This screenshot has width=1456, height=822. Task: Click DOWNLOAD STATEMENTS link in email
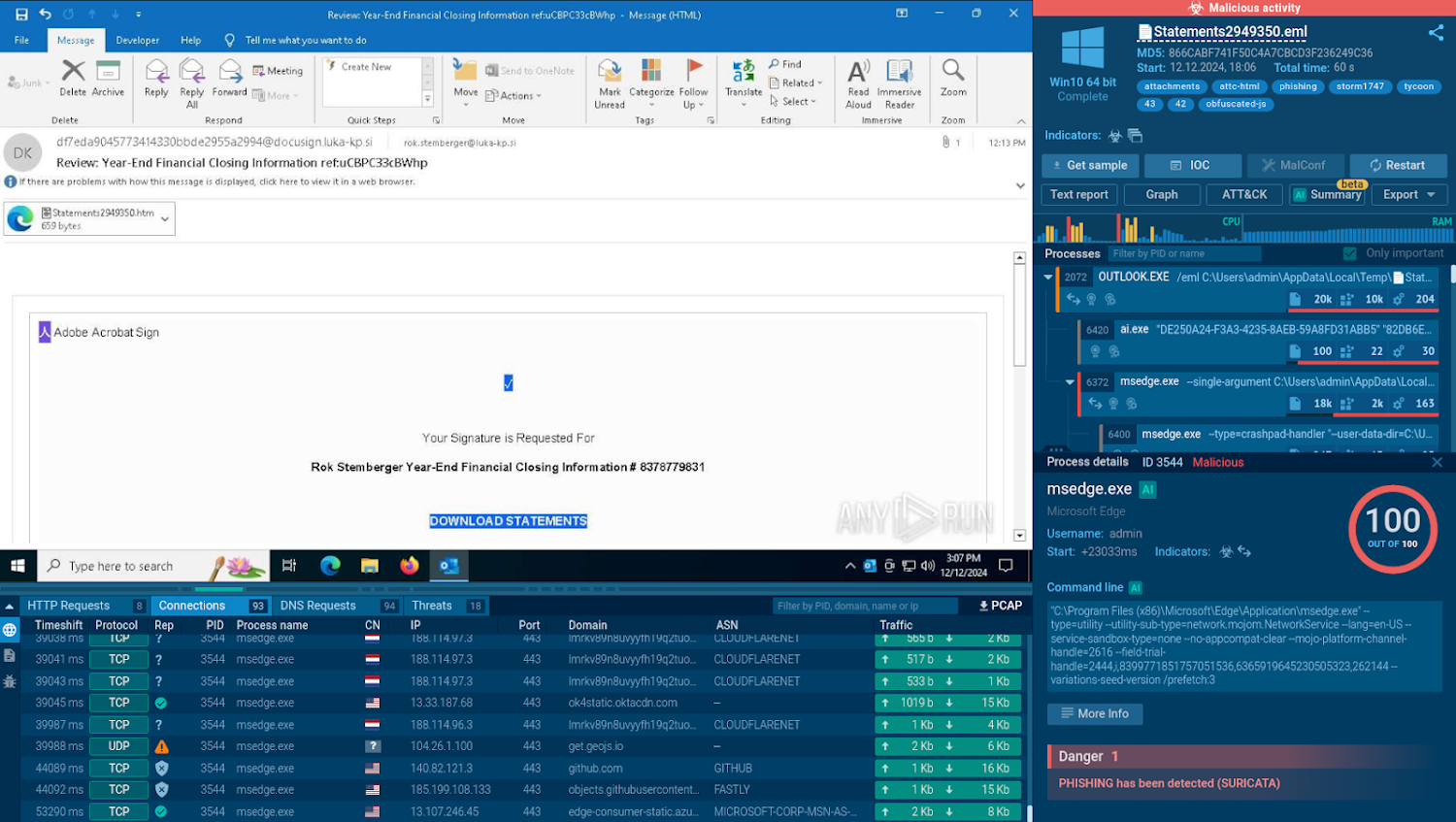coord(509,521)
